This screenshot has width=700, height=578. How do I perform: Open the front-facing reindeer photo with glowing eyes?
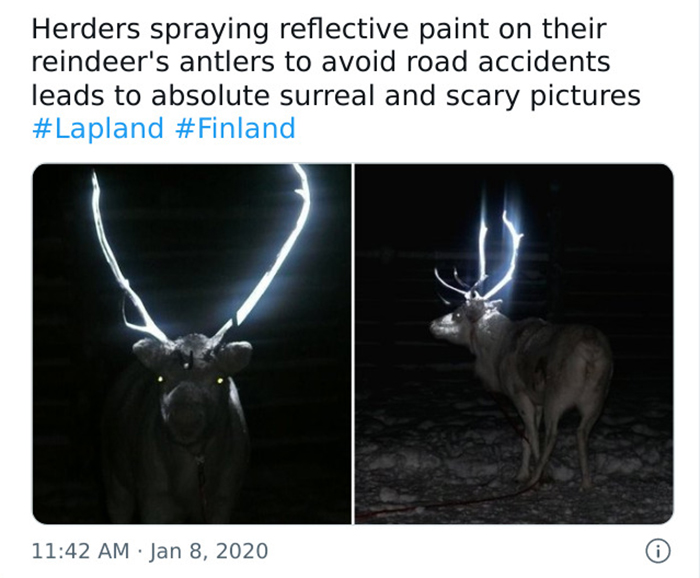click(x=192, y=344)
